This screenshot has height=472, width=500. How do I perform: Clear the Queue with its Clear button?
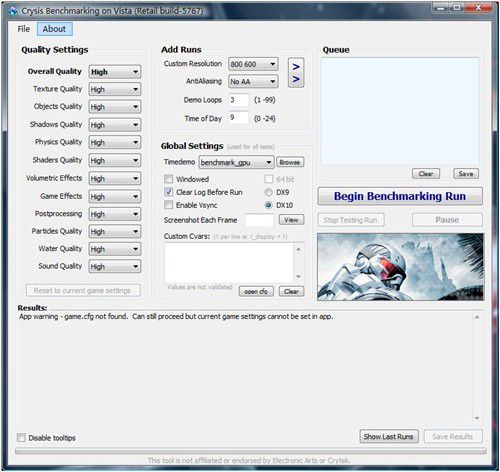click(x=426, y=174)
